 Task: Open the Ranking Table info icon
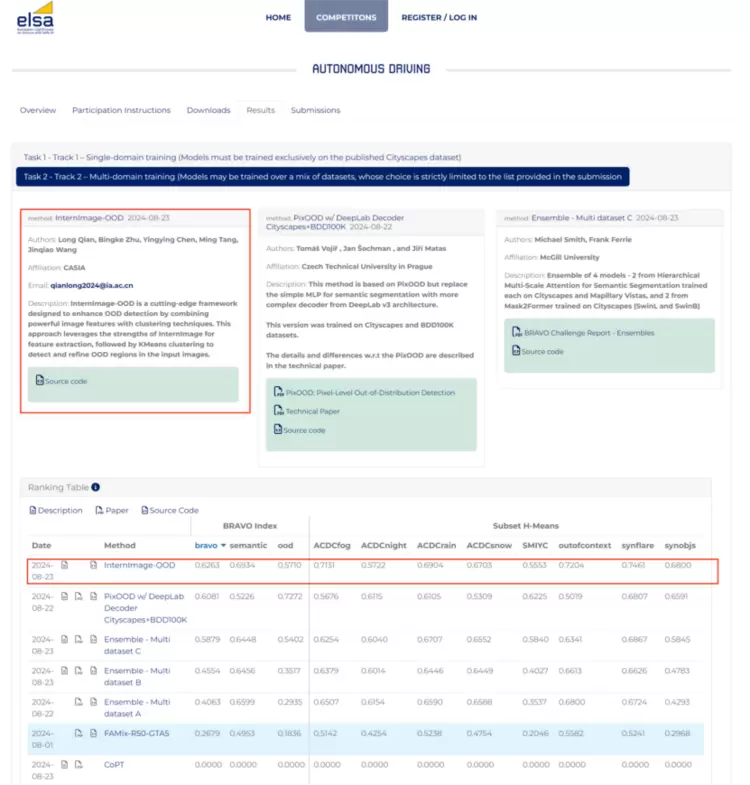[96, 487]
